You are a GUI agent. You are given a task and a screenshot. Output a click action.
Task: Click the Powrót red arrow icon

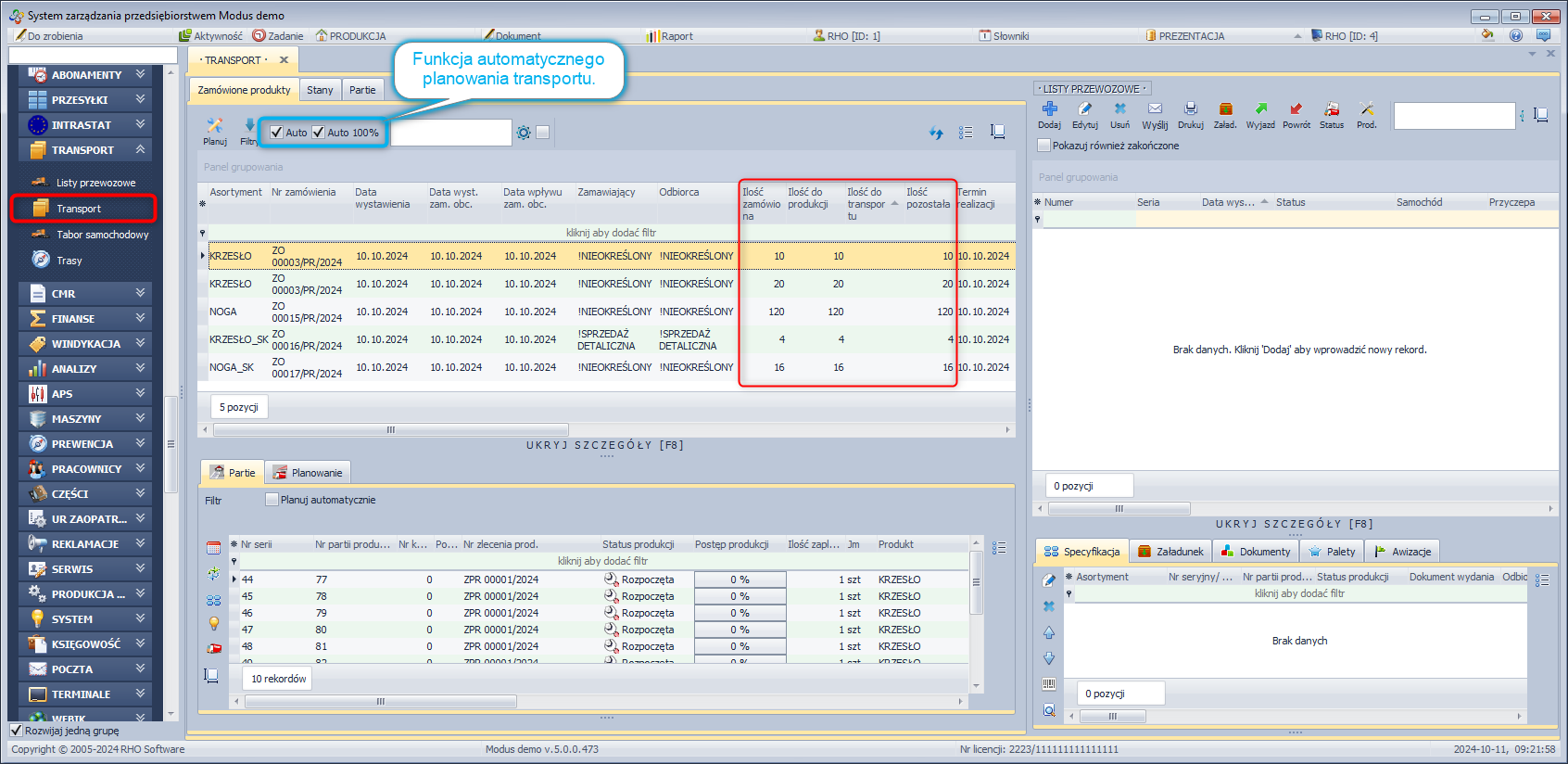[1296, 109]
